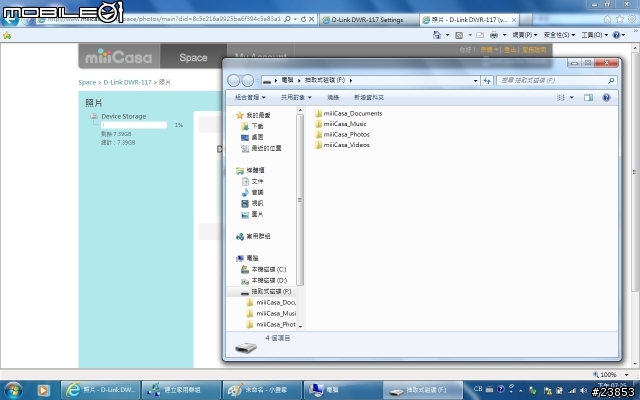Select Desktop in the navigation pane
Viewport: 640px width, 400px height.
tap(253, 137)
